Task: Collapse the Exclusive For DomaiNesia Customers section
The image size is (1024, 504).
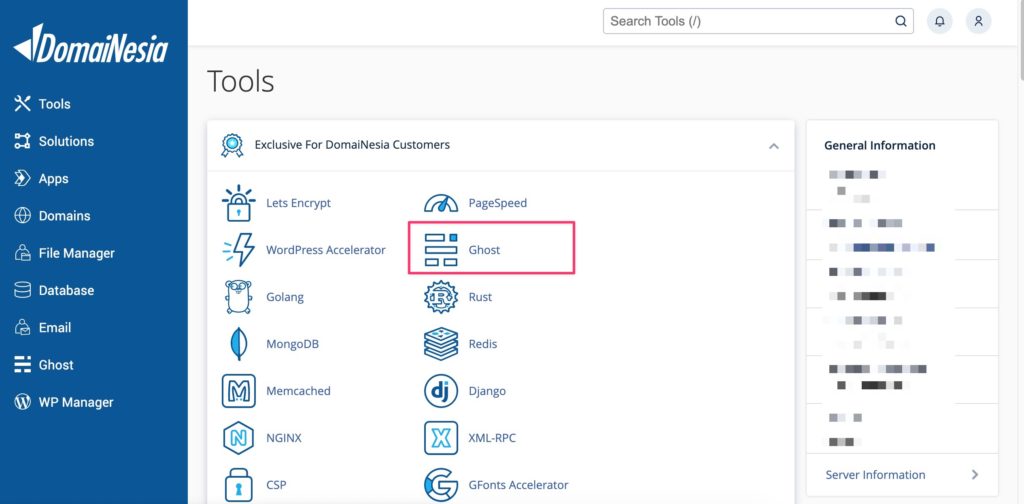Action: 774,146
